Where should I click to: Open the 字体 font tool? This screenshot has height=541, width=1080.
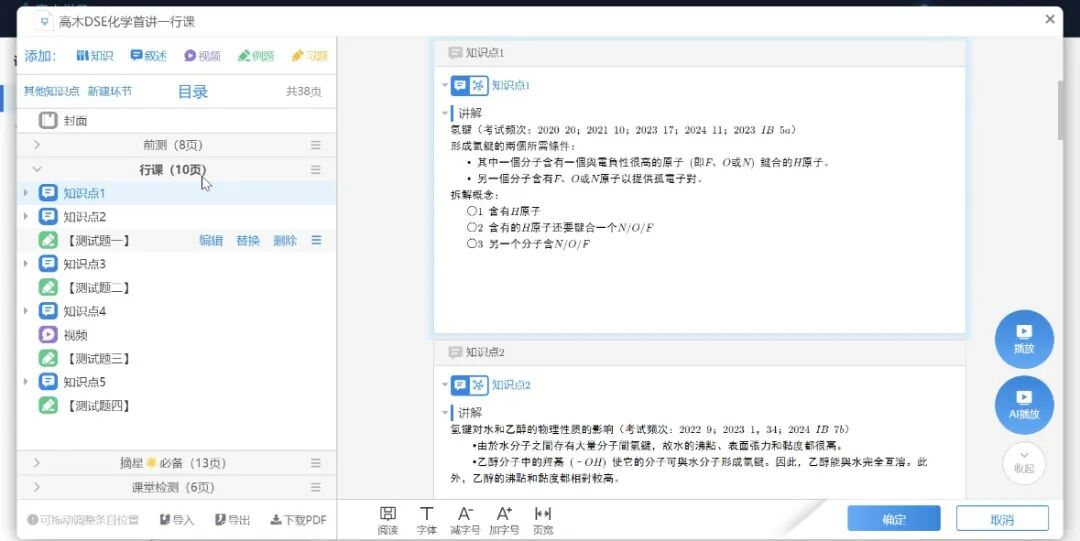pos(427,521)
